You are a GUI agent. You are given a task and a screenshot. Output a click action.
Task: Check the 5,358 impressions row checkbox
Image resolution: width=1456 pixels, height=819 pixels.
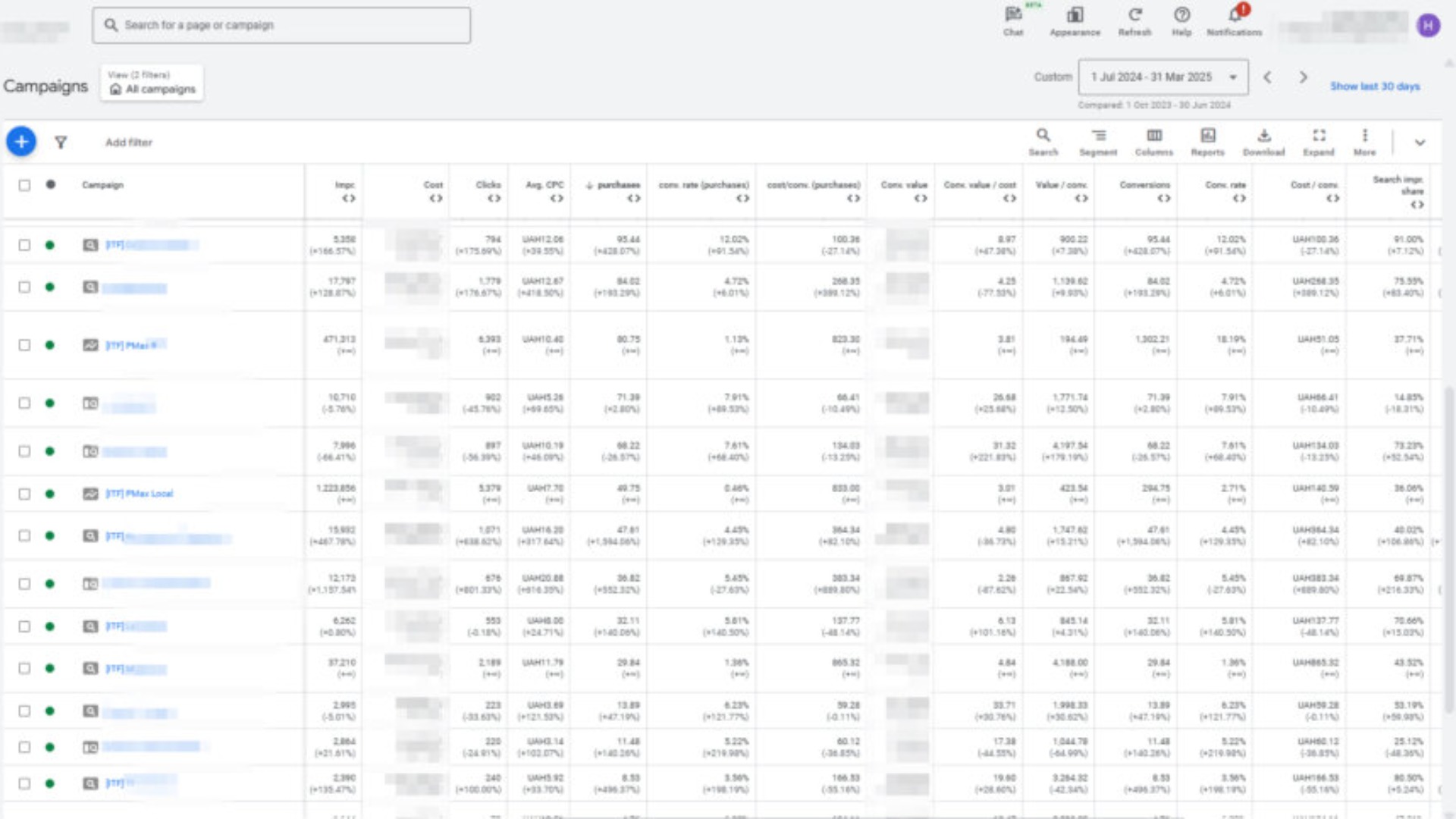point(24,245)
